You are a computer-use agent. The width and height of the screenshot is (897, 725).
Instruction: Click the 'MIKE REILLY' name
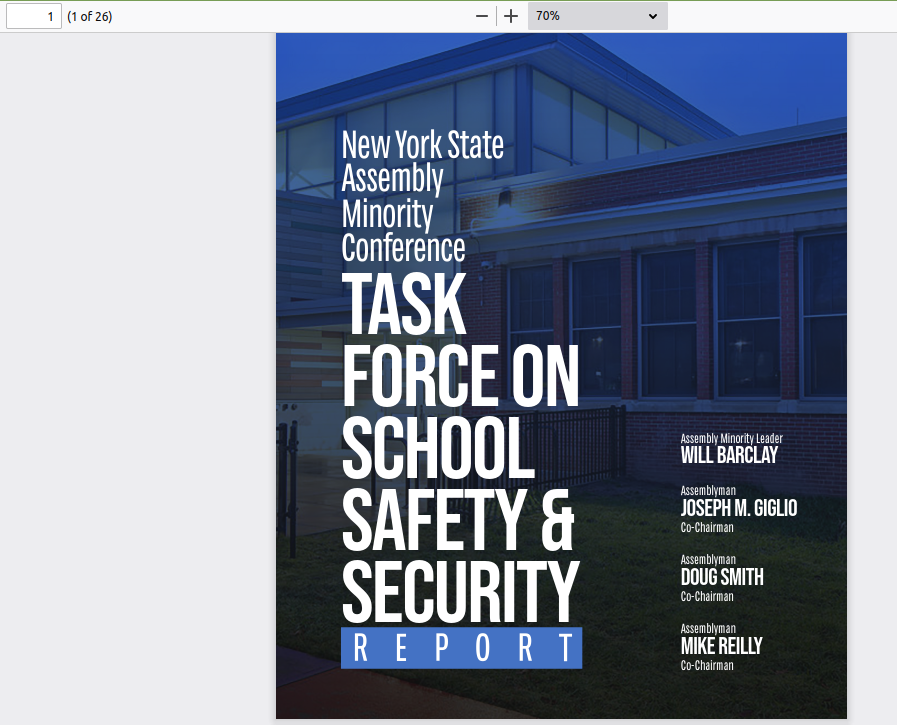tap(721, 646)
